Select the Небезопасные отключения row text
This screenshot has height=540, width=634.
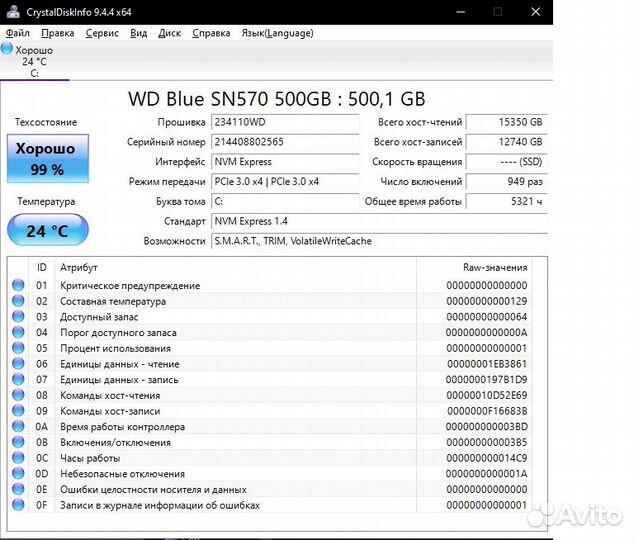click(x=123, y=474)
